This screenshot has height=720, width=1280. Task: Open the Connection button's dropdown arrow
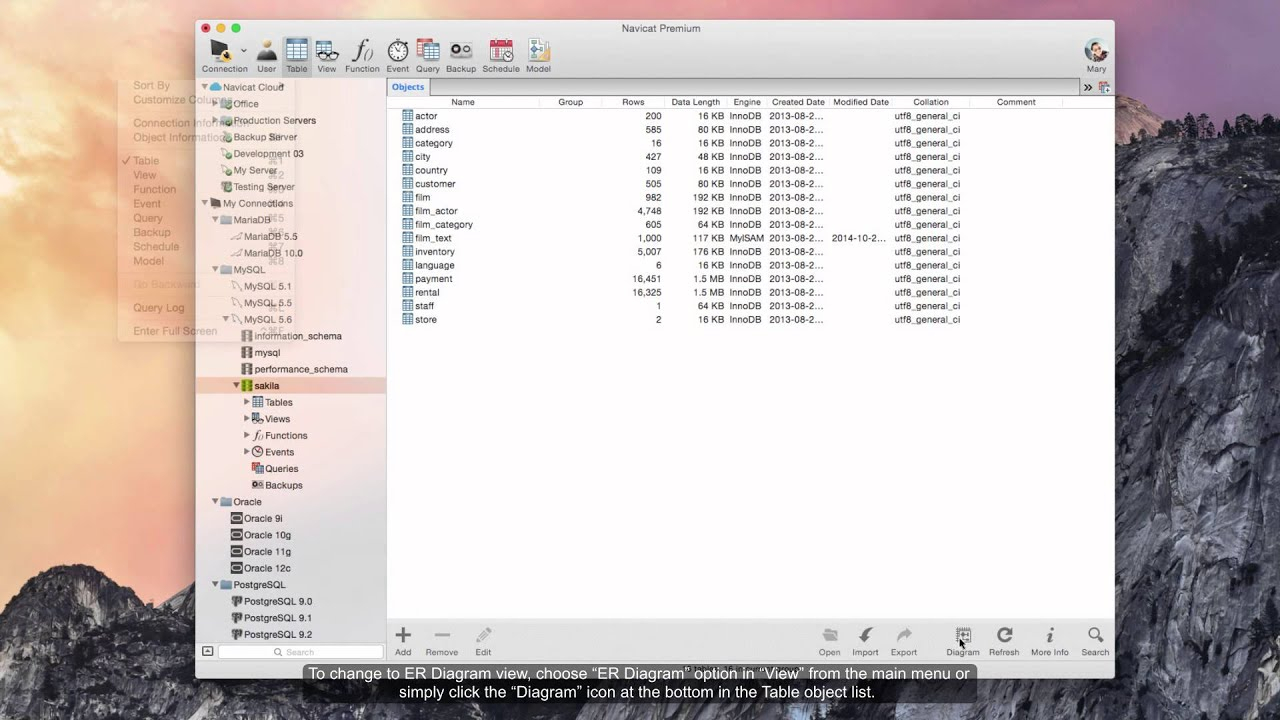(x=244, y=50)
